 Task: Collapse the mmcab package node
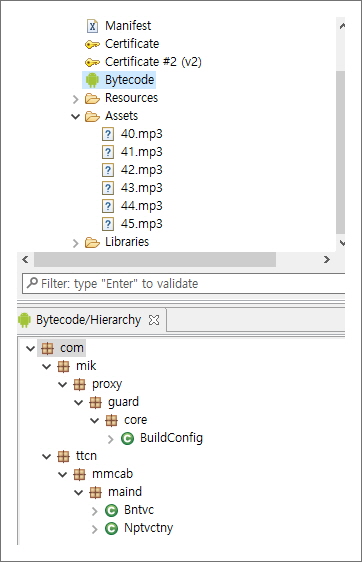click(62, 475)
